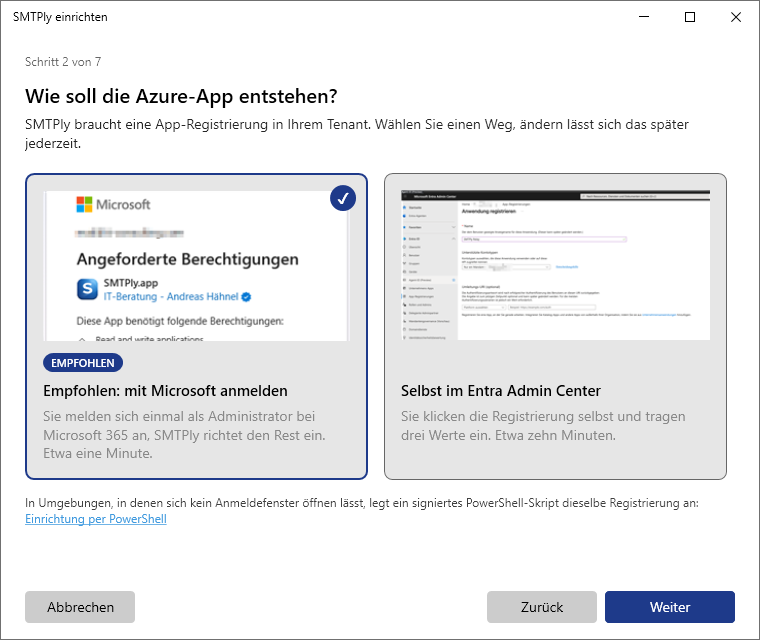Close the SMTPly einrichten window

point(735,17)
